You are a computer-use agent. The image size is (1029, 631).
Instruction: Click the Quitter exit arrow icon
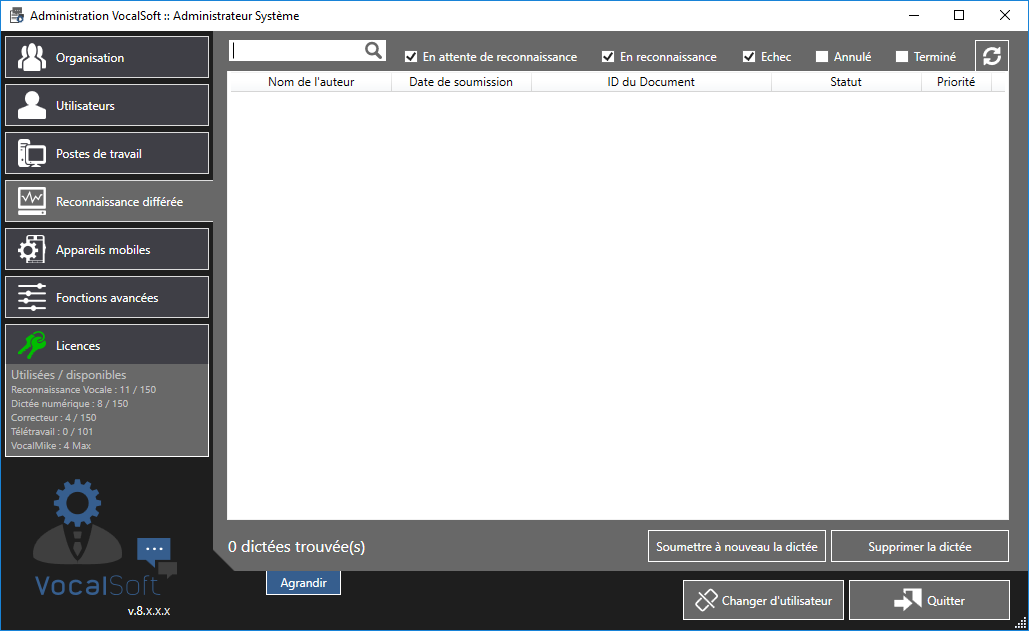point(908,600)
